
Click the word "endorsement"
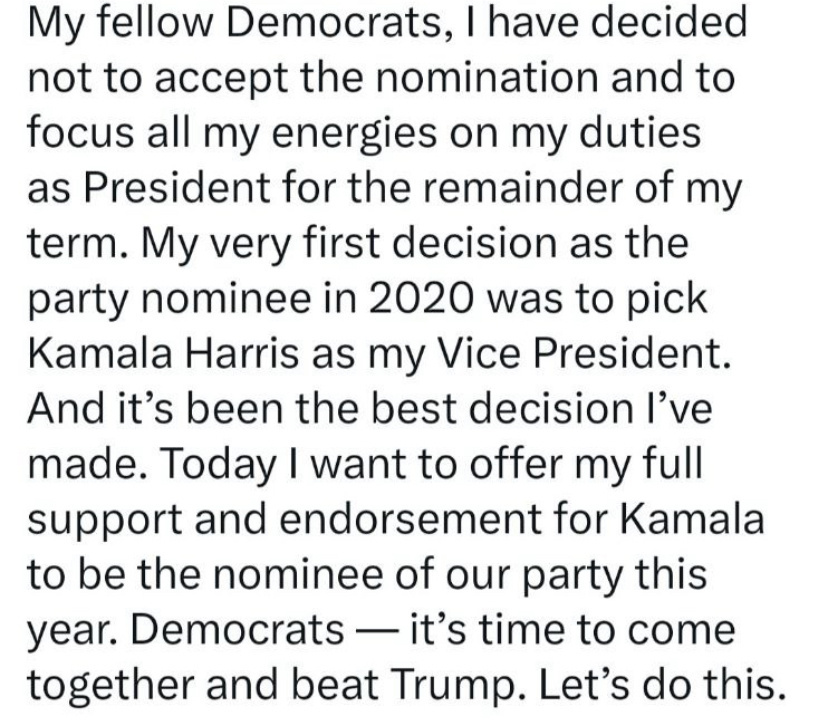410,518
